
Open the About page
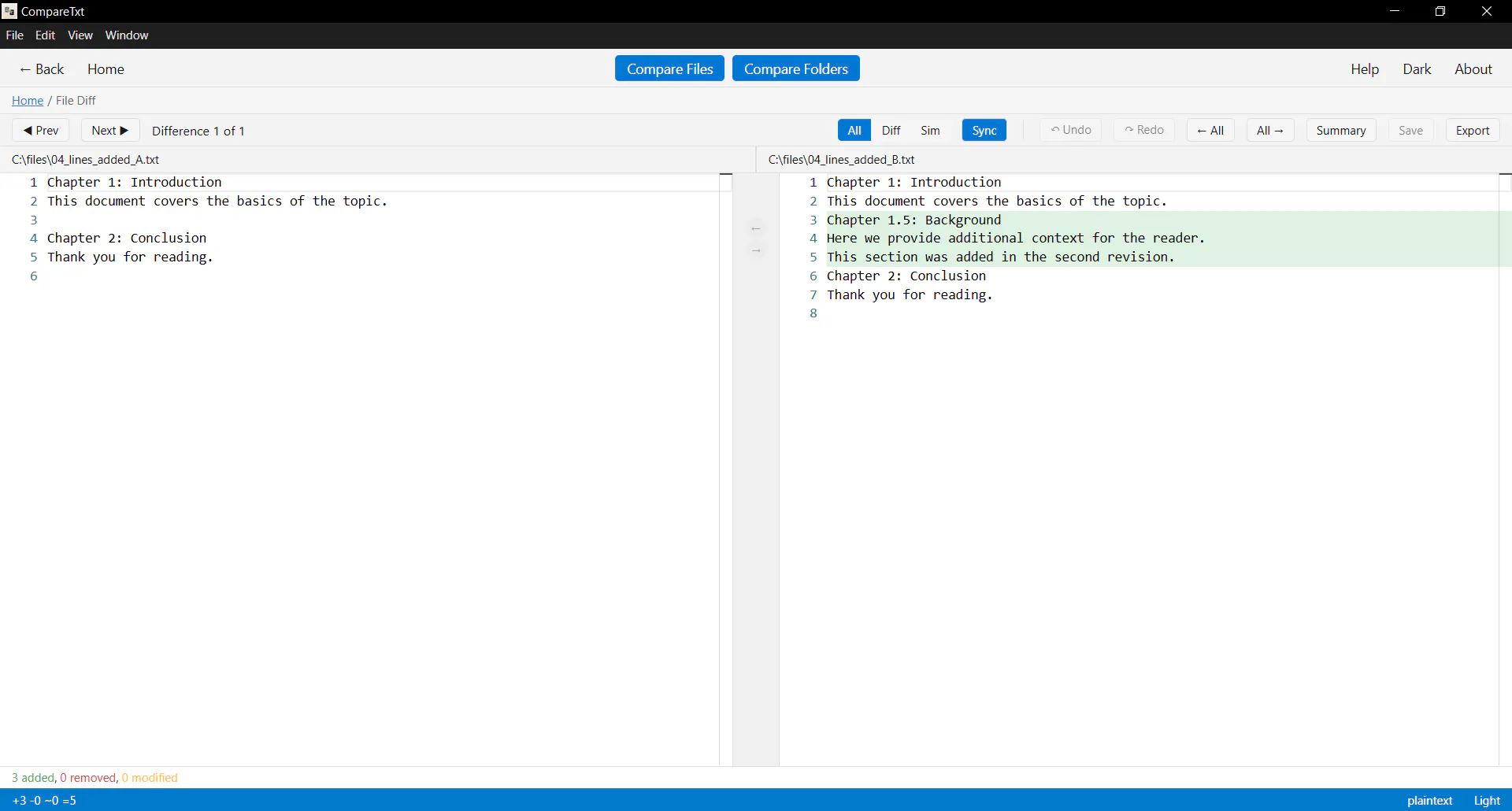click(1473, 69)
